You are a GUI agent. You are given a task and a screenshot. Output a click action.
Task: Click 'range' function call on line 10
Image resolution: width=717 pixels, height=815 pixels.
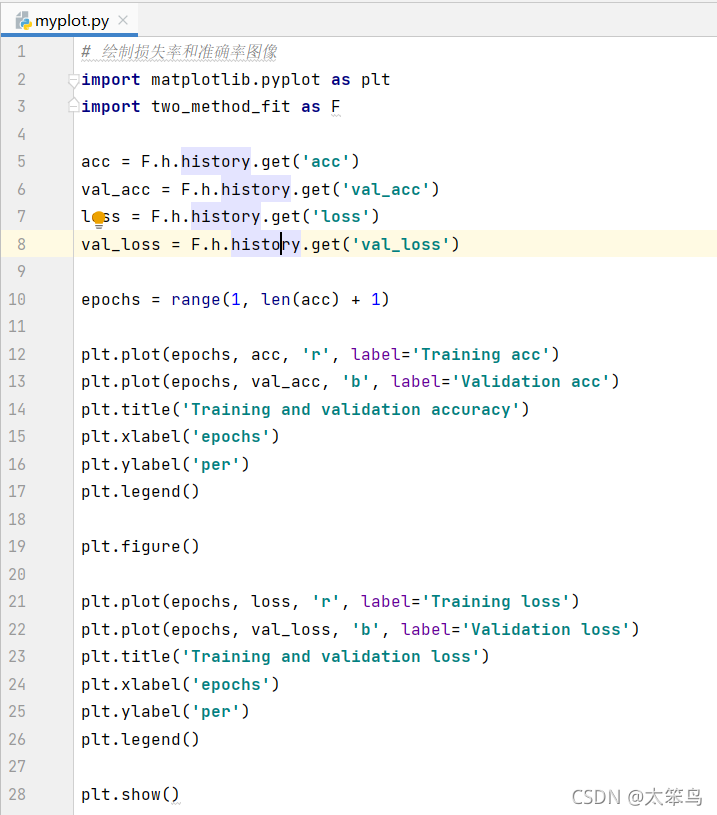click(195, 300)
